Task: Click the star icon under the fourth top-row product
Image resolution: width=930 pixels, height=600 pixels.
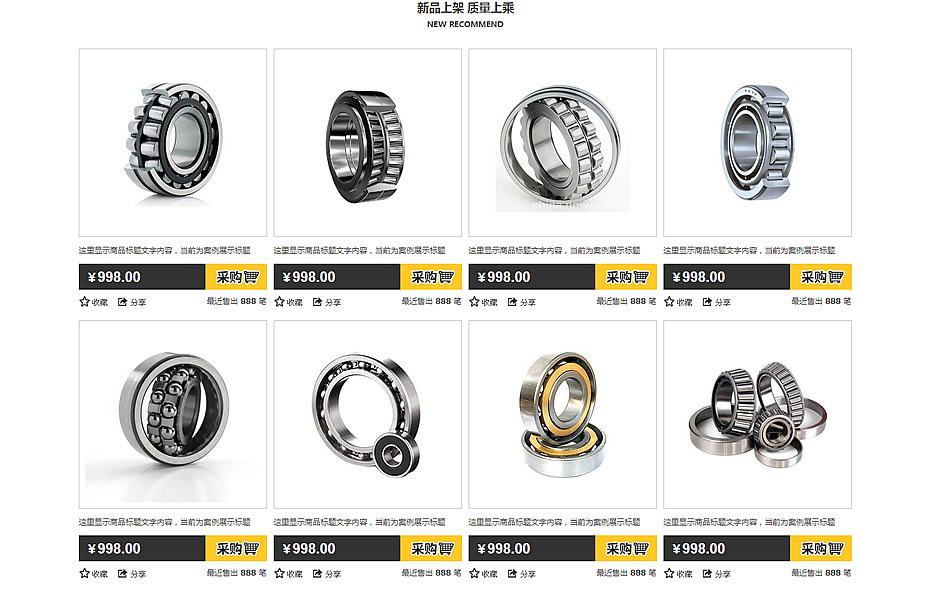Action: pyautogui.click(x=669, y=302)
